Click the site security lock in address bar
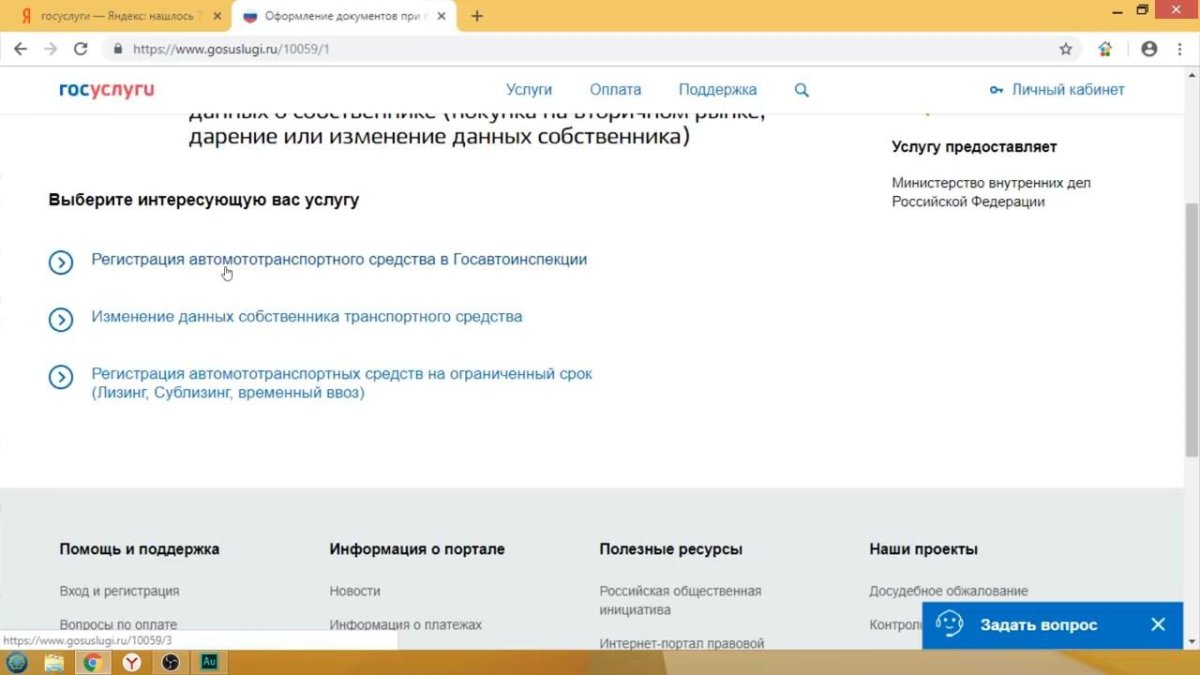Viewport: 1200px width, 675px height. [119, 47]
